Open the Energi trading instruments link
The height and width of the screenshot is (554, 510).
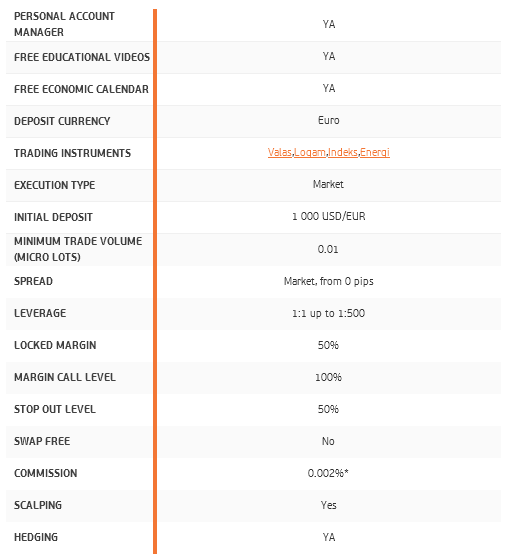click(375, 152)
